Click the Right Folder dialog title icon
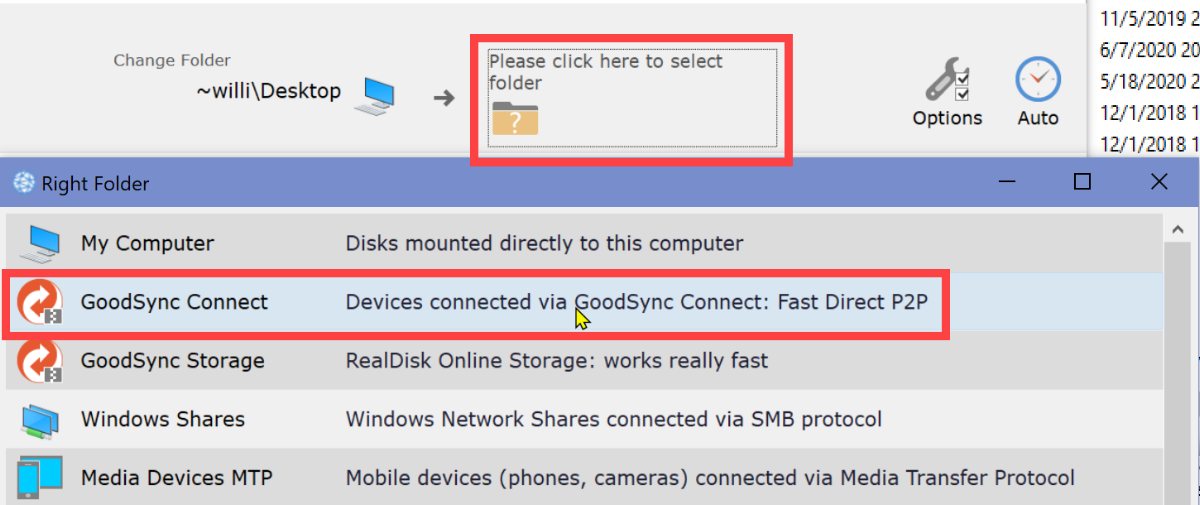Viewport: 1200px width, 505px height. (x=23, y=183)
